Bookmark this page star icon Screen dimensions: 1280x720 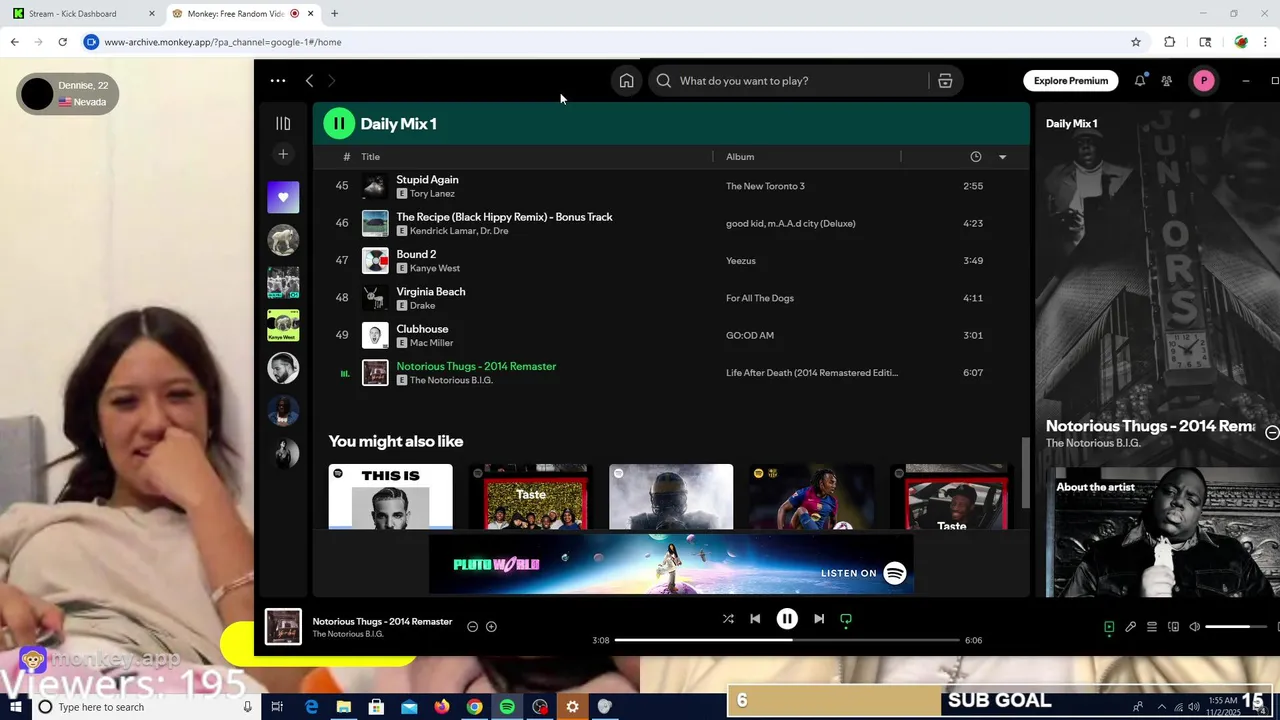click(1136, 42)
